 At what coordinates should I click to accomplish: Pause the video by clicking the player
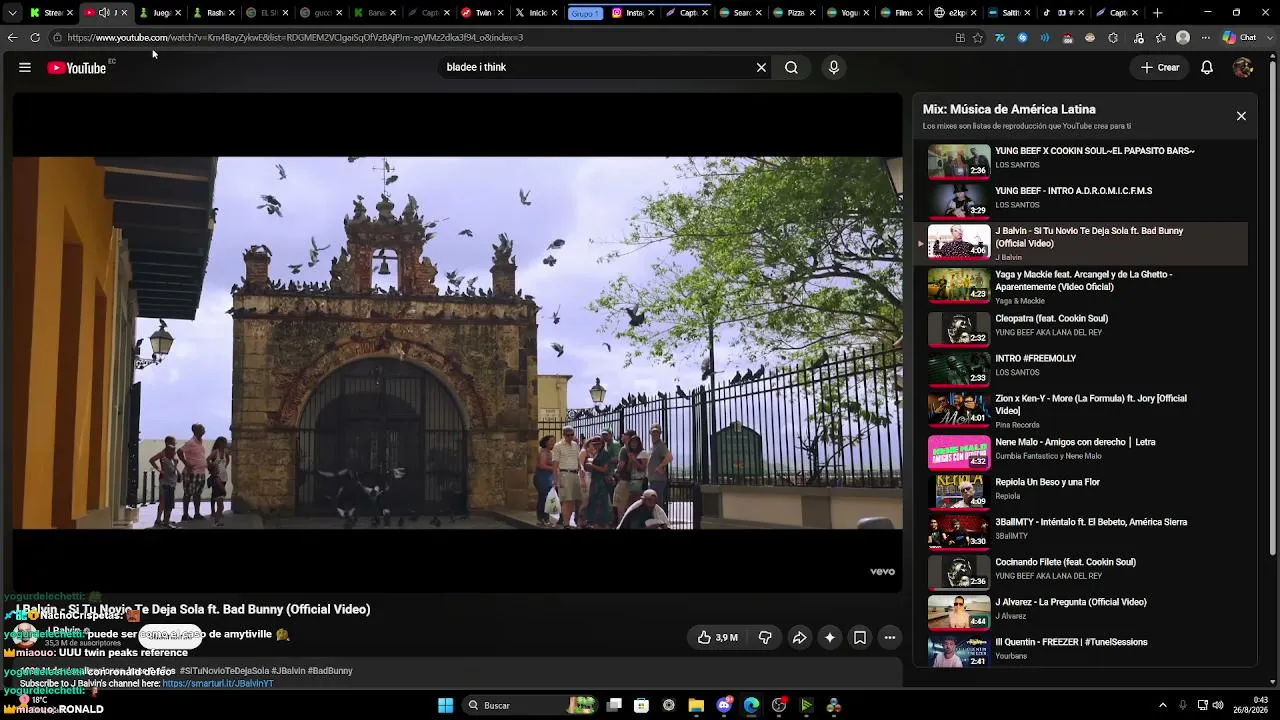click(457, 342)
